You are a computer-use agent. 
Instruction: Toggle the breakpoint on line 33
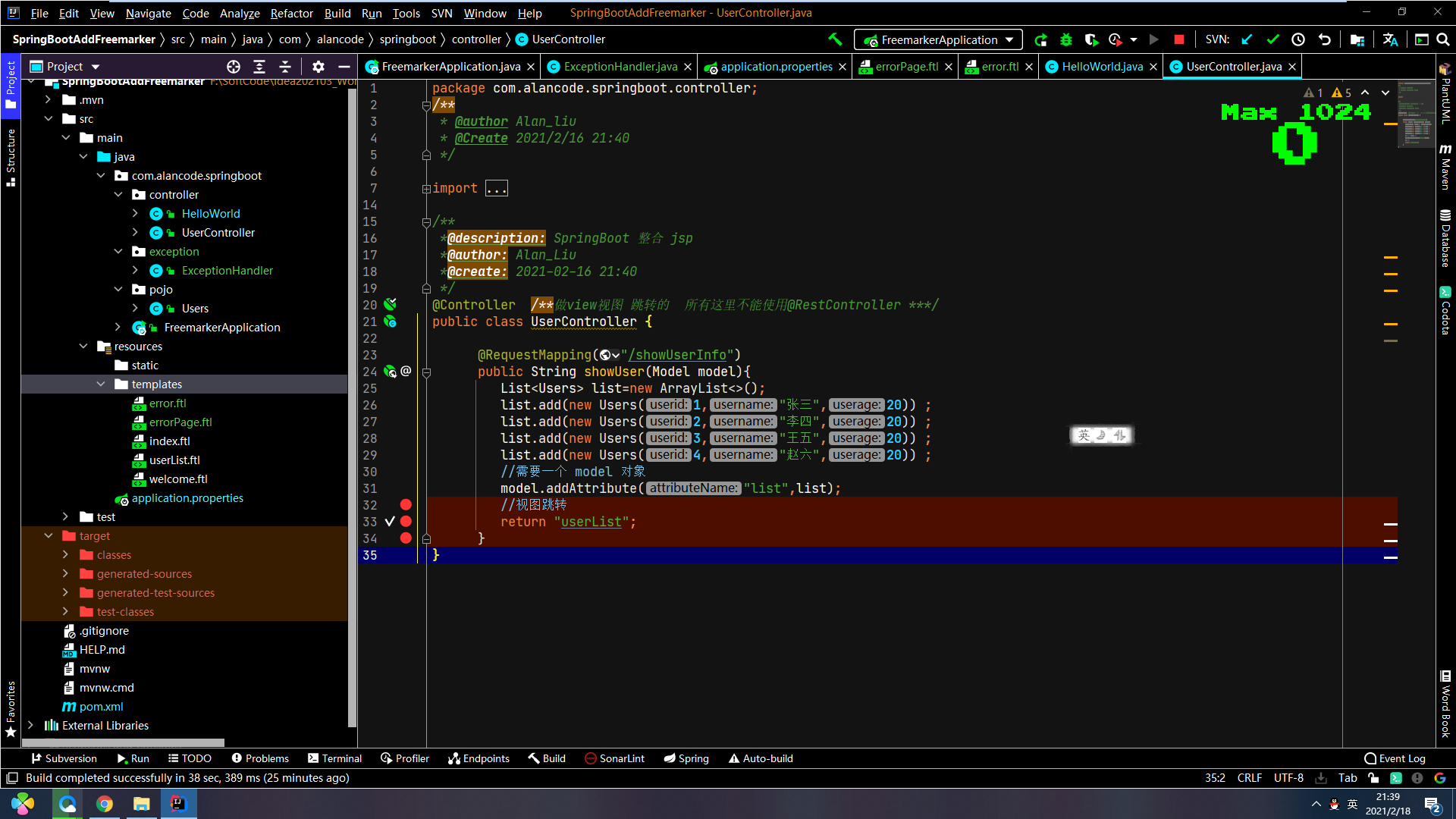coord(406,522)
